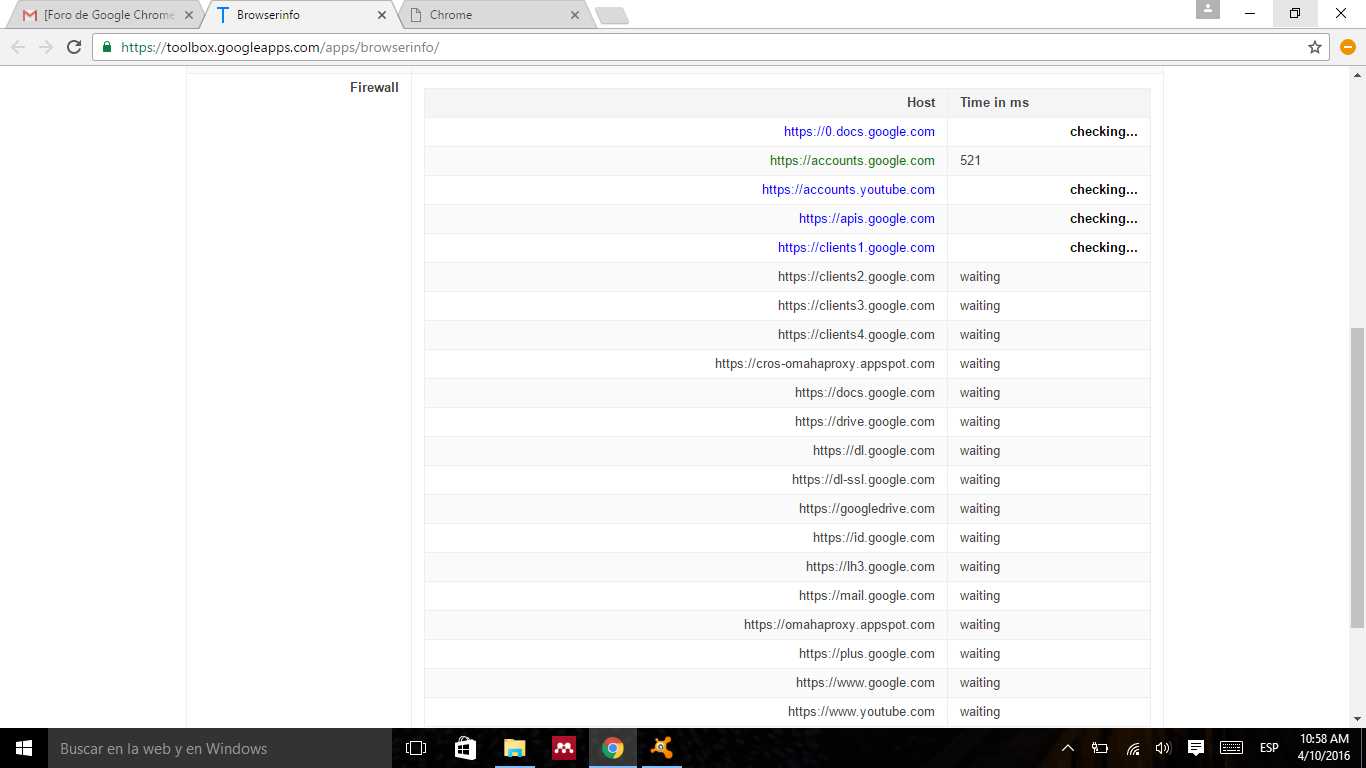Select the https://lh3.google.com host text

point(870,567)
